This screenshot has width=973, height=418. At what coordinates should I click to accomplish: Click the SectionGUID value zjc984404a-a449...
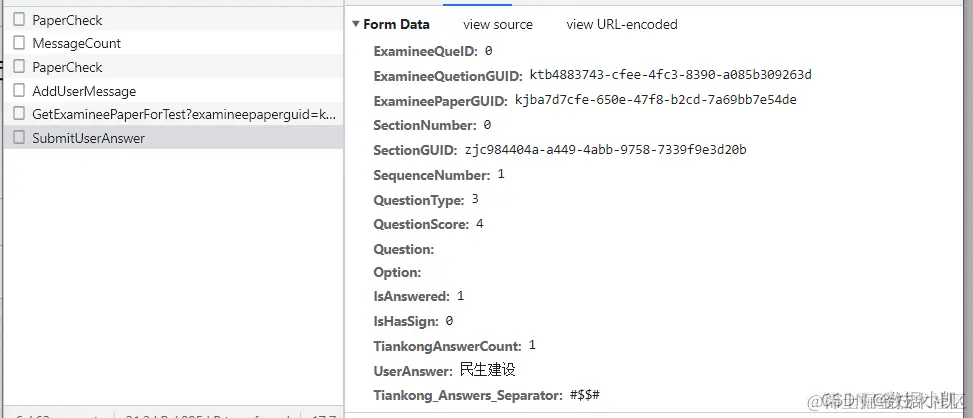coord(606,149)
